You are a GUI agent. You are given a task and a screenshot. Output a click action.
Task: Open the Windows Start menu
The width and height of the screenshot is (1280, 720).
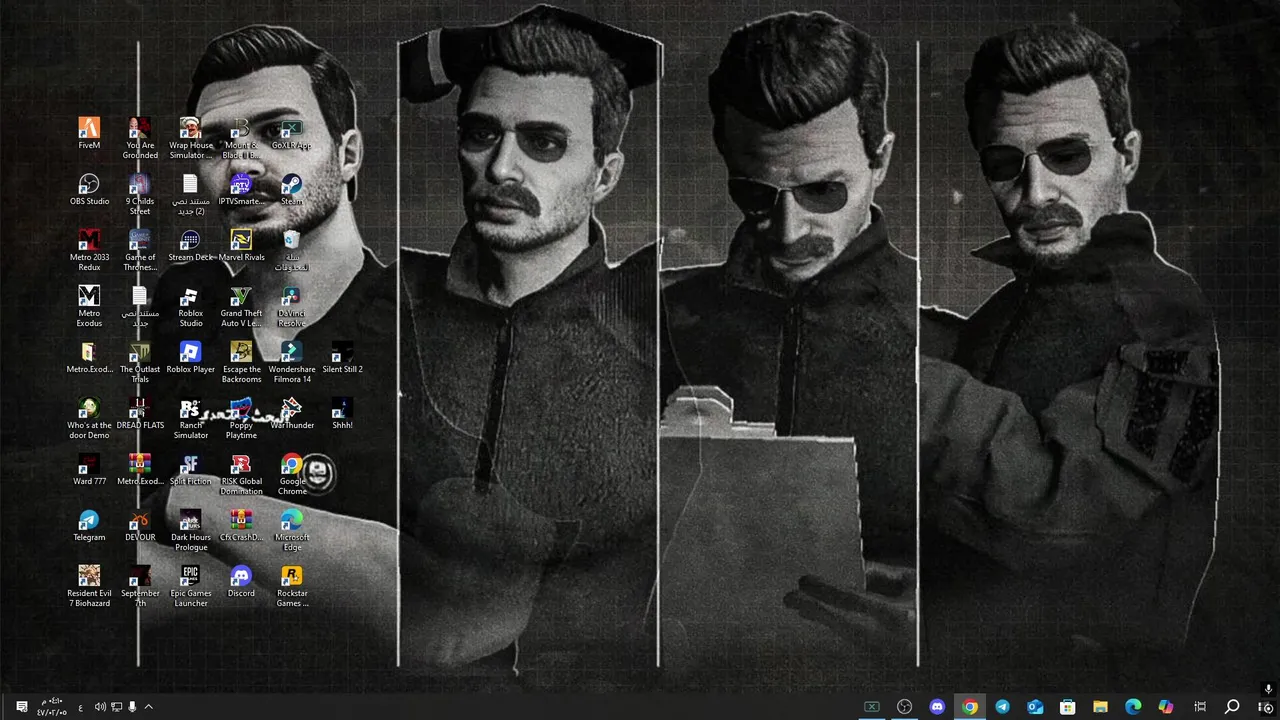click(1265, 706)
